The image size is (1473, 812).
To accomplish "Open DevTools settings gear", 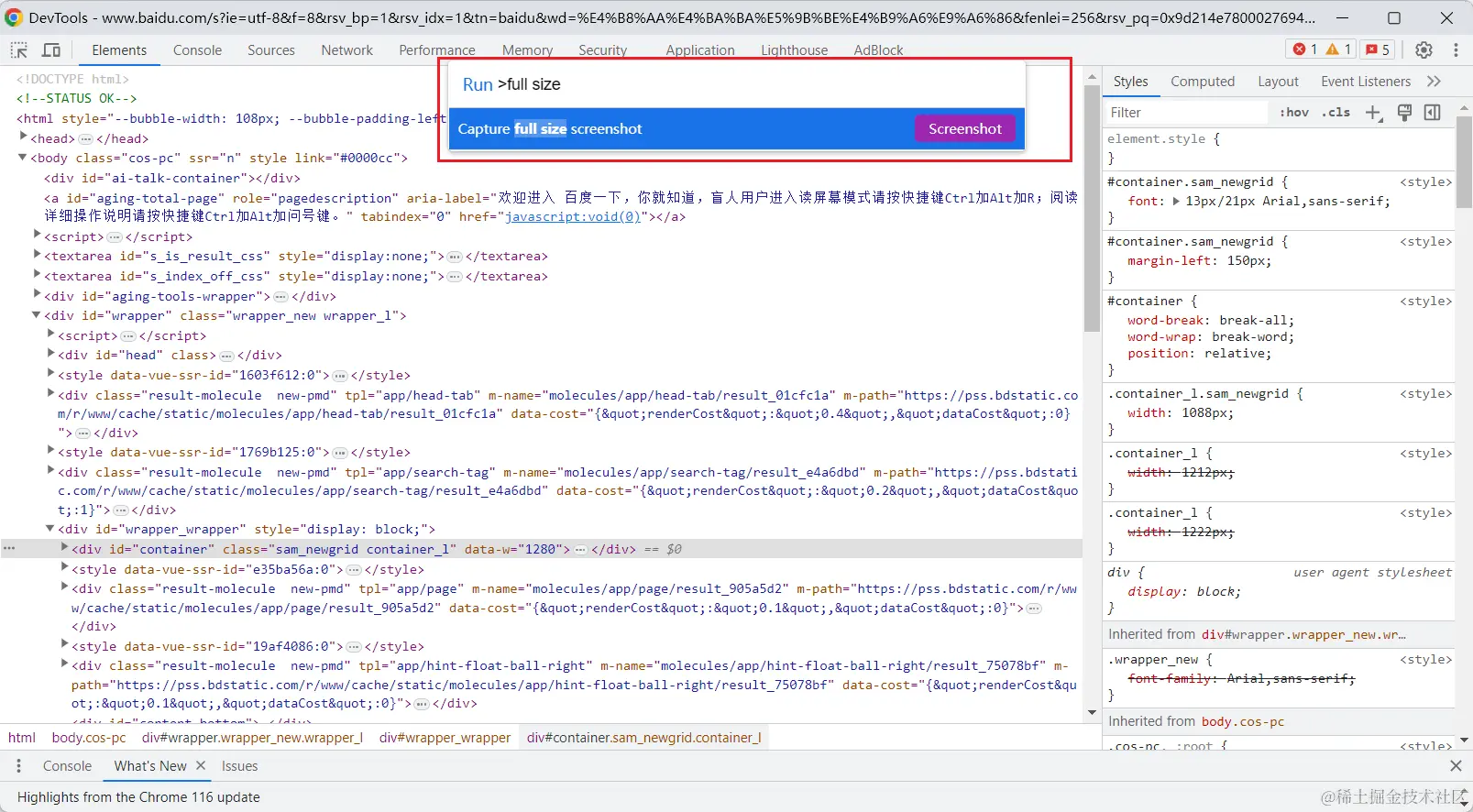I will pyautogui.click(x=1424, y=49).
